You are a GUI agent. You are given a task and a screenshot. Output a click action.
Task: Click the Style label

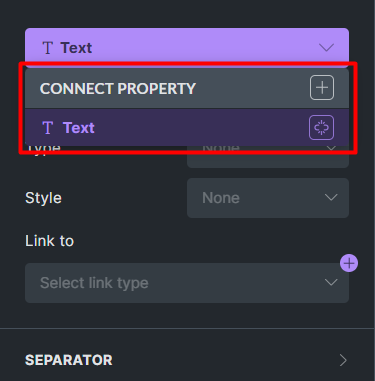tap(43, 198)
